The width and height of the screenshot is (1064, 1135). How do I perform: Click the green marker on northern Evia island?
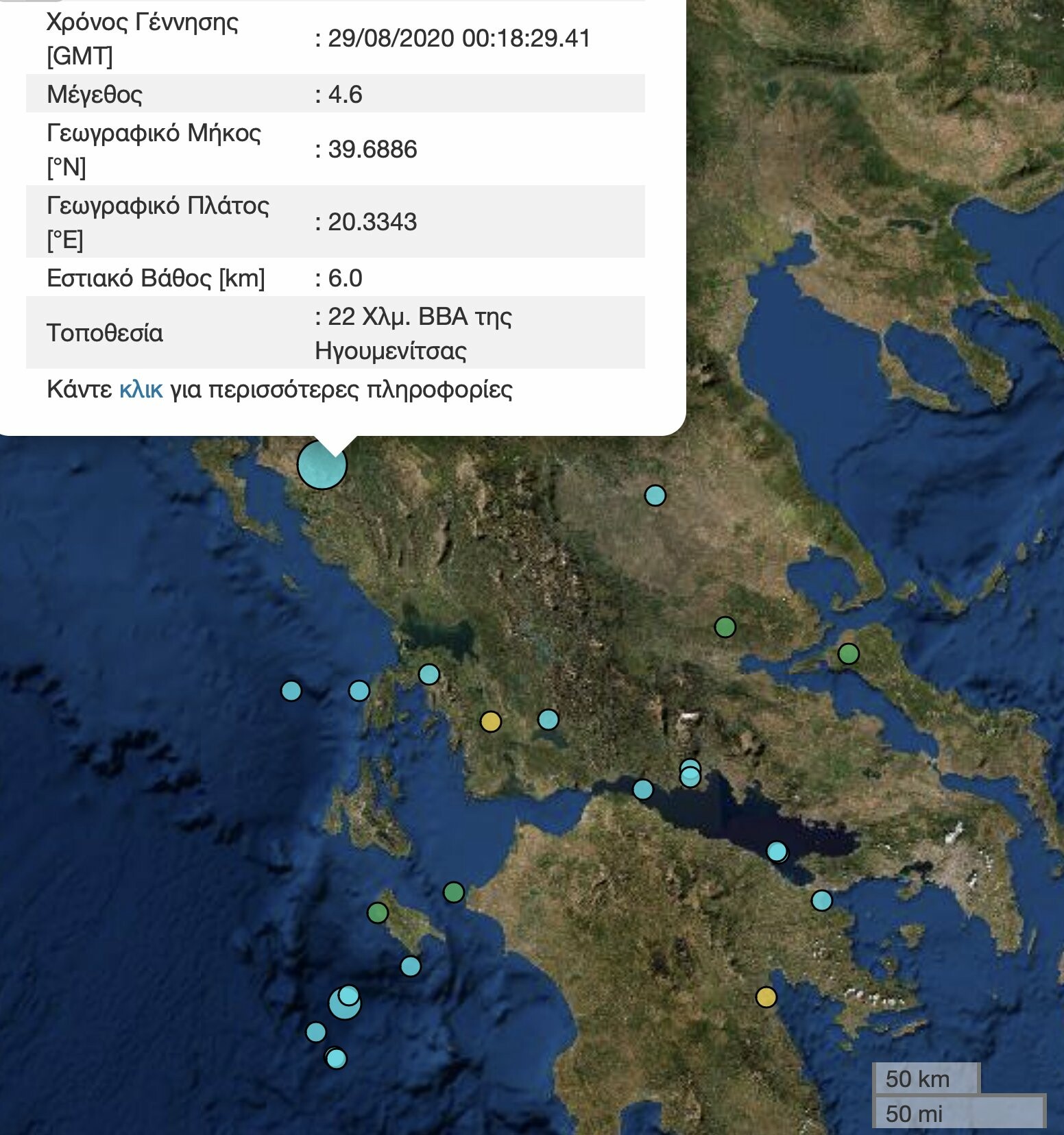click(x=849, y=654)
